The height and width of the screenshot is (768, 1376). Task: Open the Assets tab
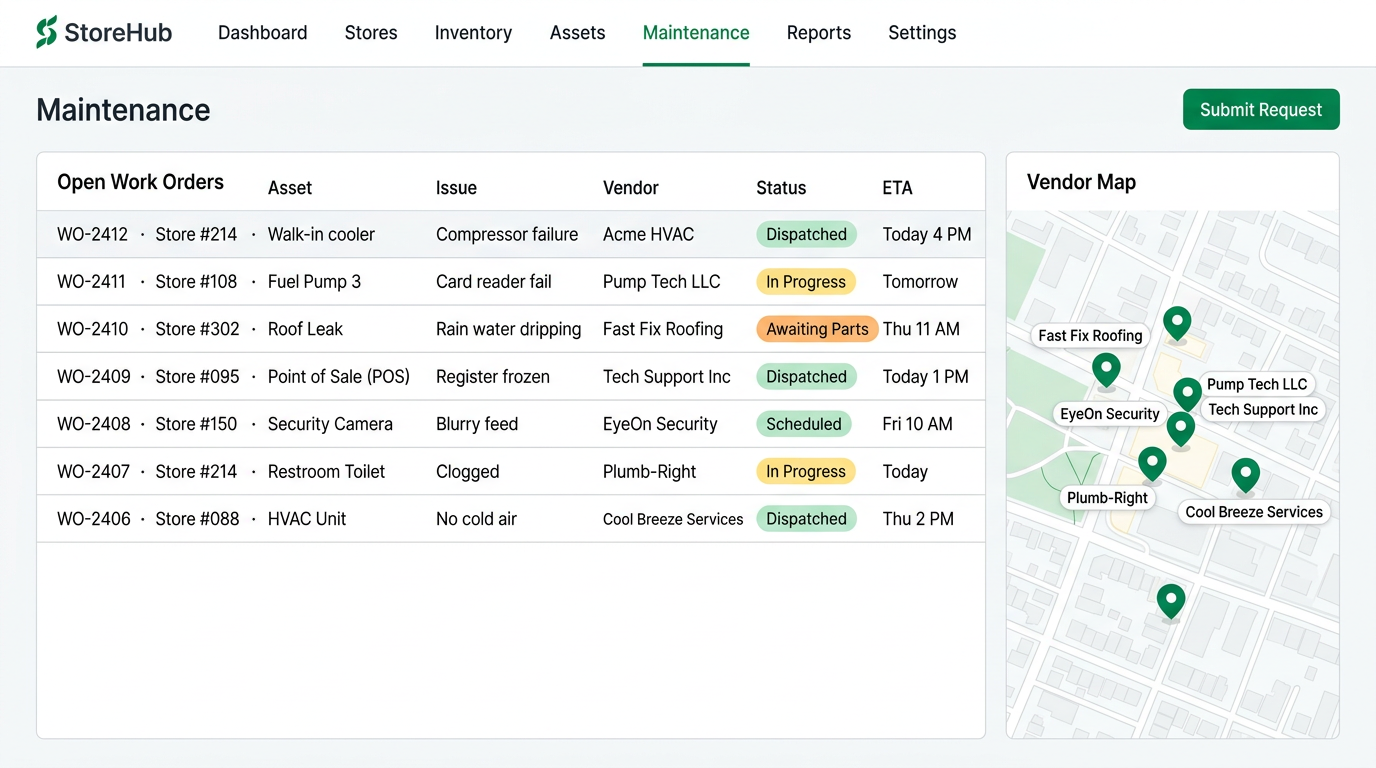(x=578, y=33)
